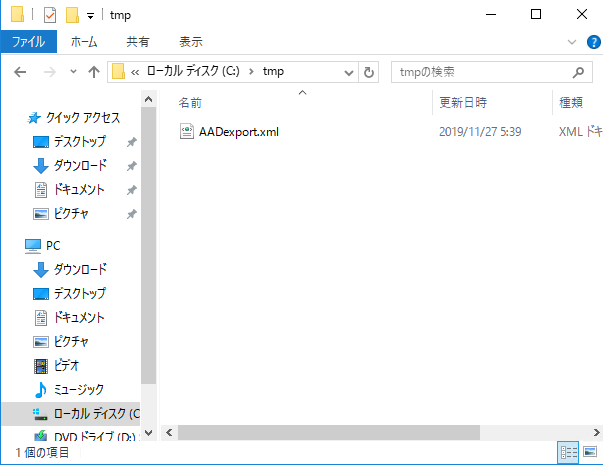
Task: Click the pin icon beside pinned ドキュメント
Action: point(132,190)
